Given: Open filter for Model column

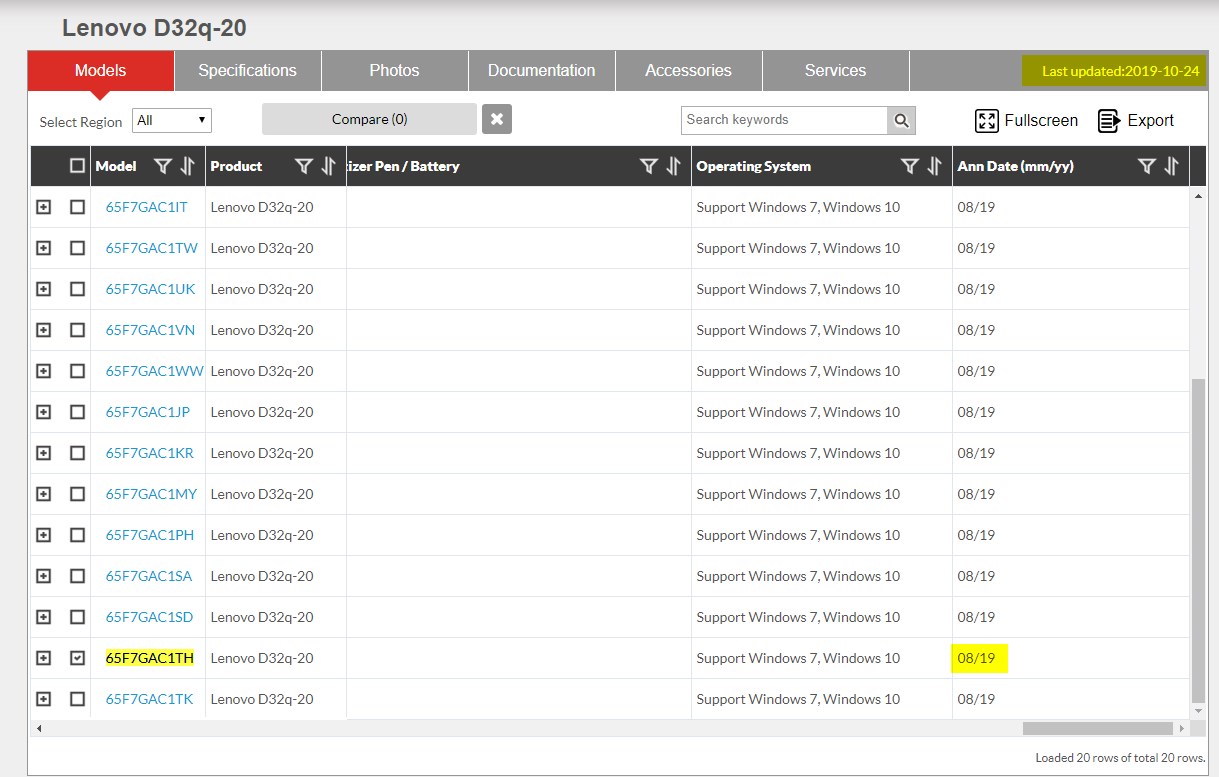Looking at the screenshot, I should click(x=163, y=167).
